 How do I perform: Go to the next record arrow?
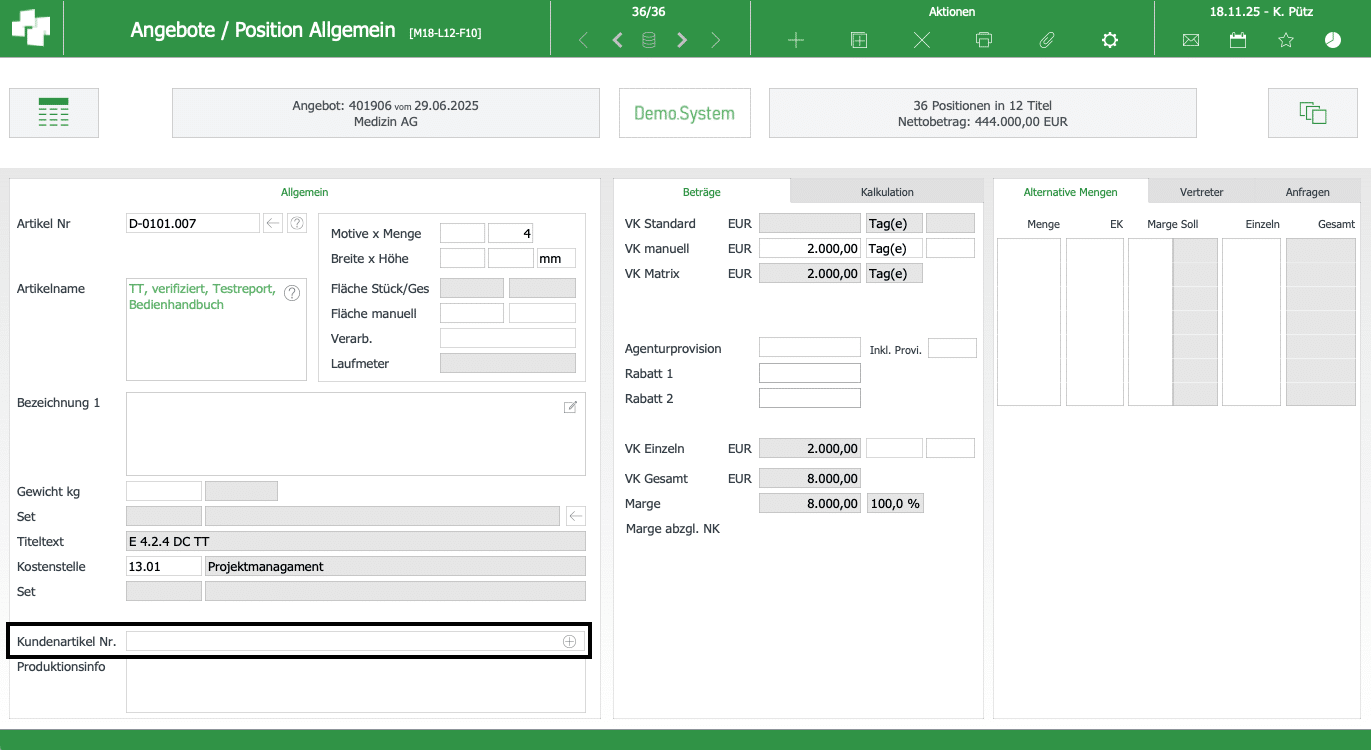[682, 41]
